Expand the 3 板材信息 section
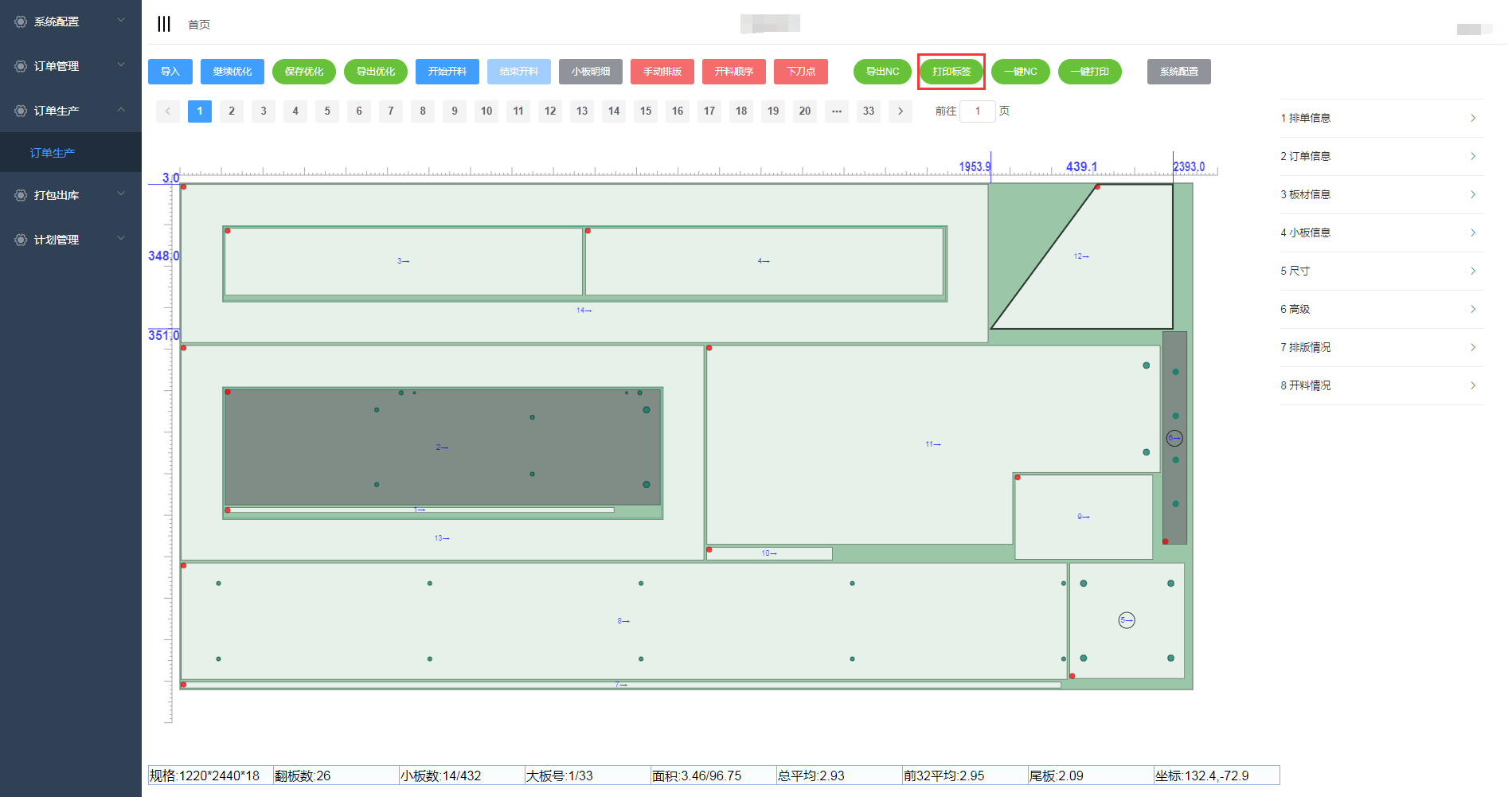Screen dimensions: 1512x797 (1381, 194)
